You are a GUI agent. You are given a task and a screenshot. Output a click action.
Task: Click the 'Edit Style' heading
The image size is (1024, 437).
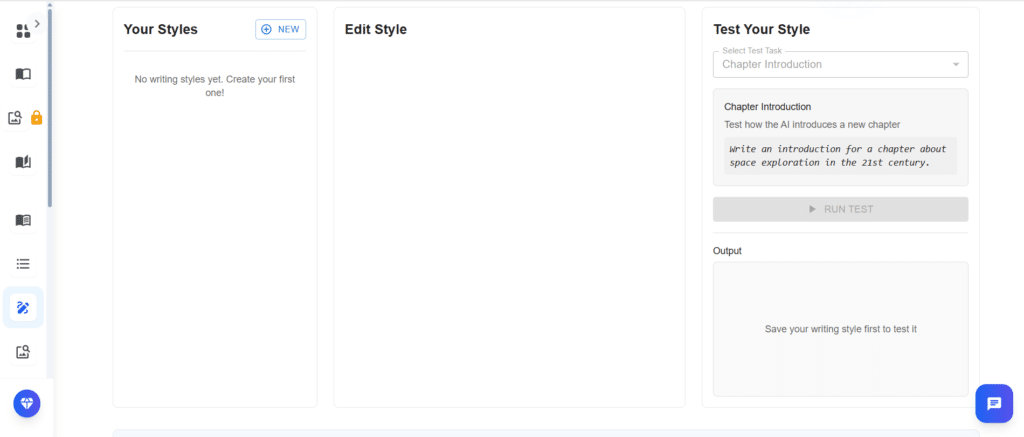click(x=376, y=29)
